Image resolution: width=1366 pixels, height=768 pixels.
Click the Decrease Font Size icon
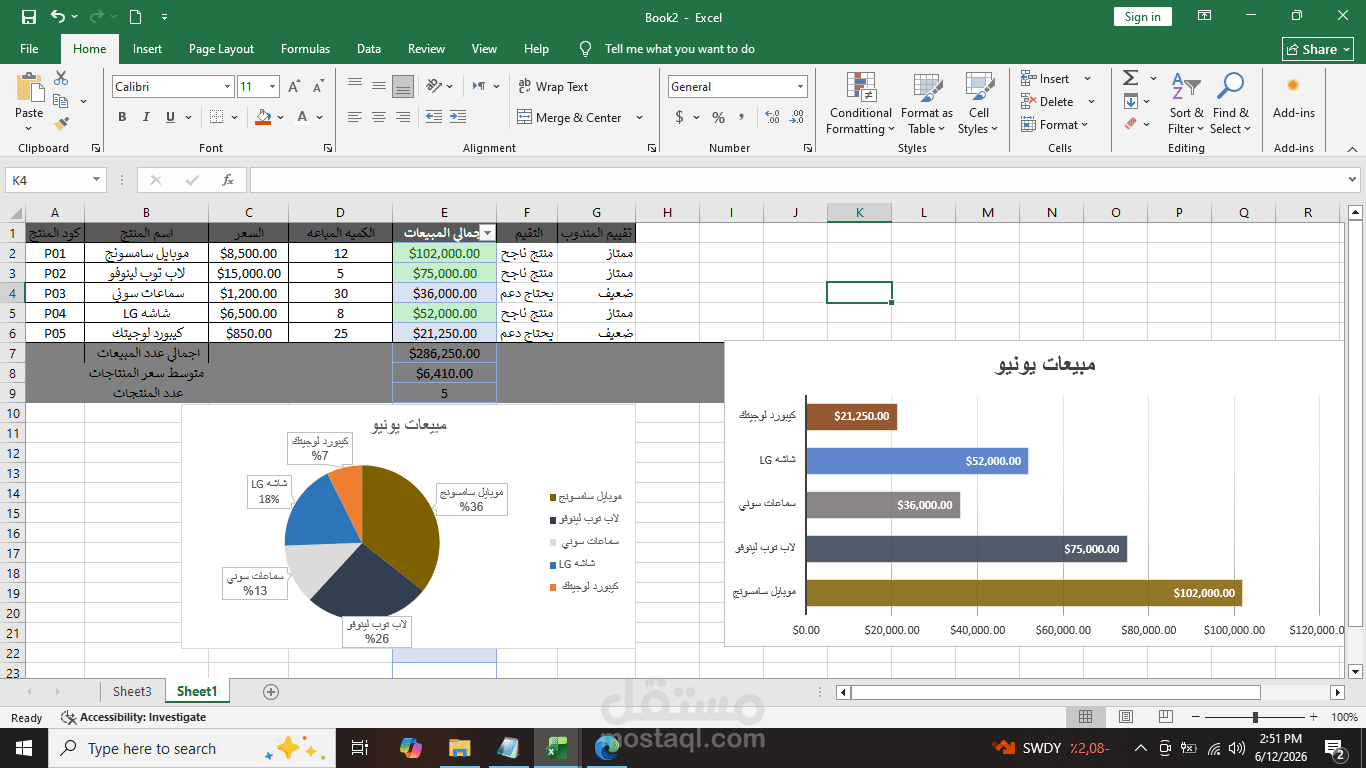tap(317, 87)
